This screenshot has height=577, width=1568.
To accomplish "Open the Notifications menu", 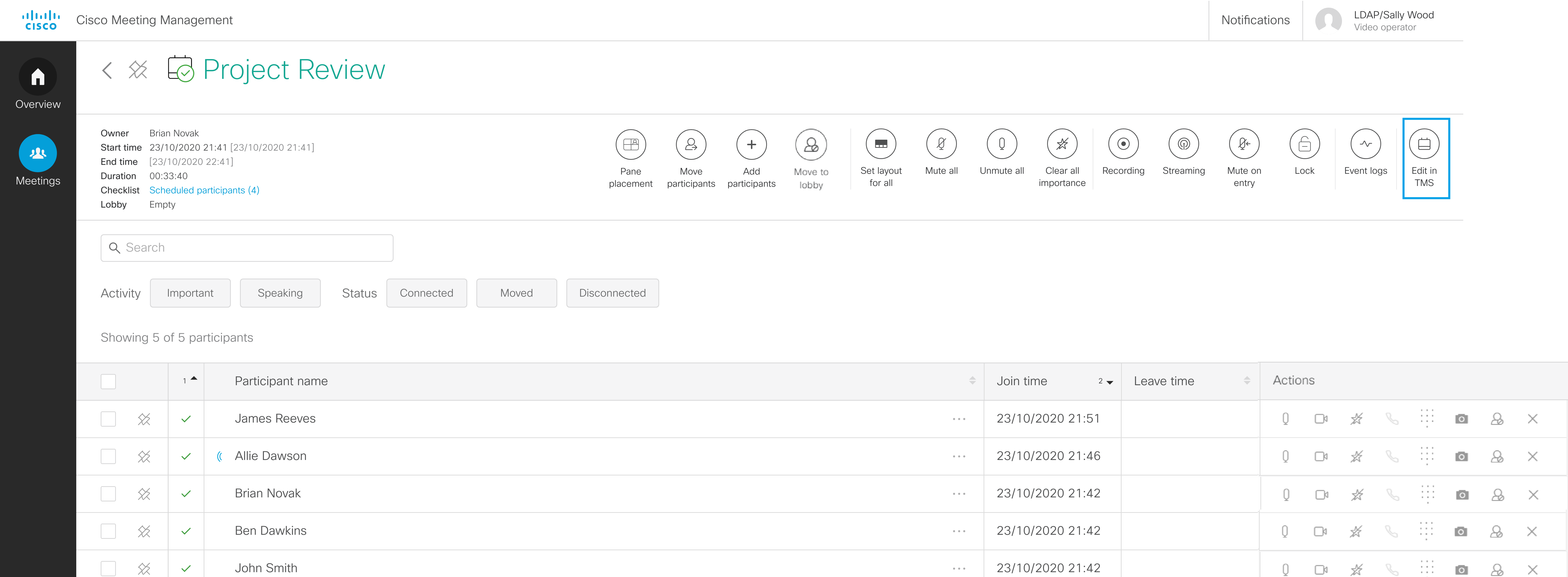I will (x=1255, y=20).
